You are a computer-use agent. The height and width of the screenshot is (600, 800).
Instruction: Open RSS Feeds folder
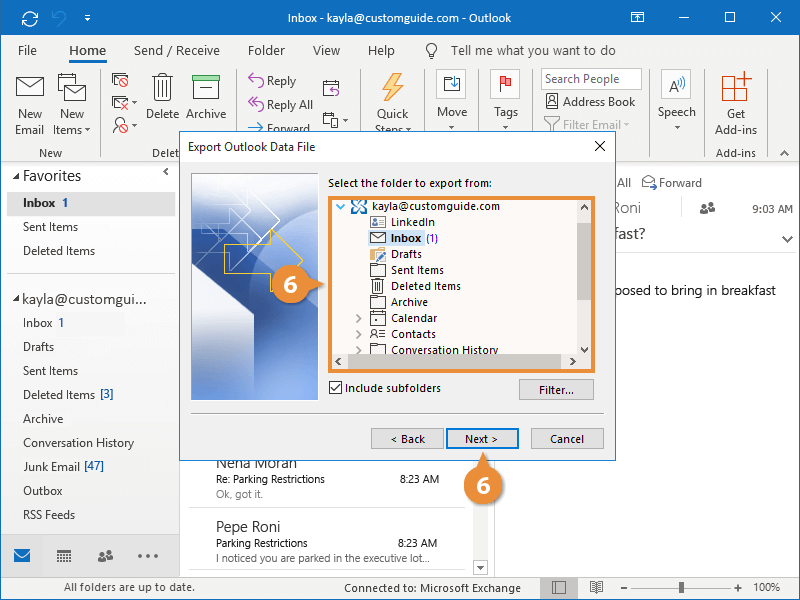49,515
